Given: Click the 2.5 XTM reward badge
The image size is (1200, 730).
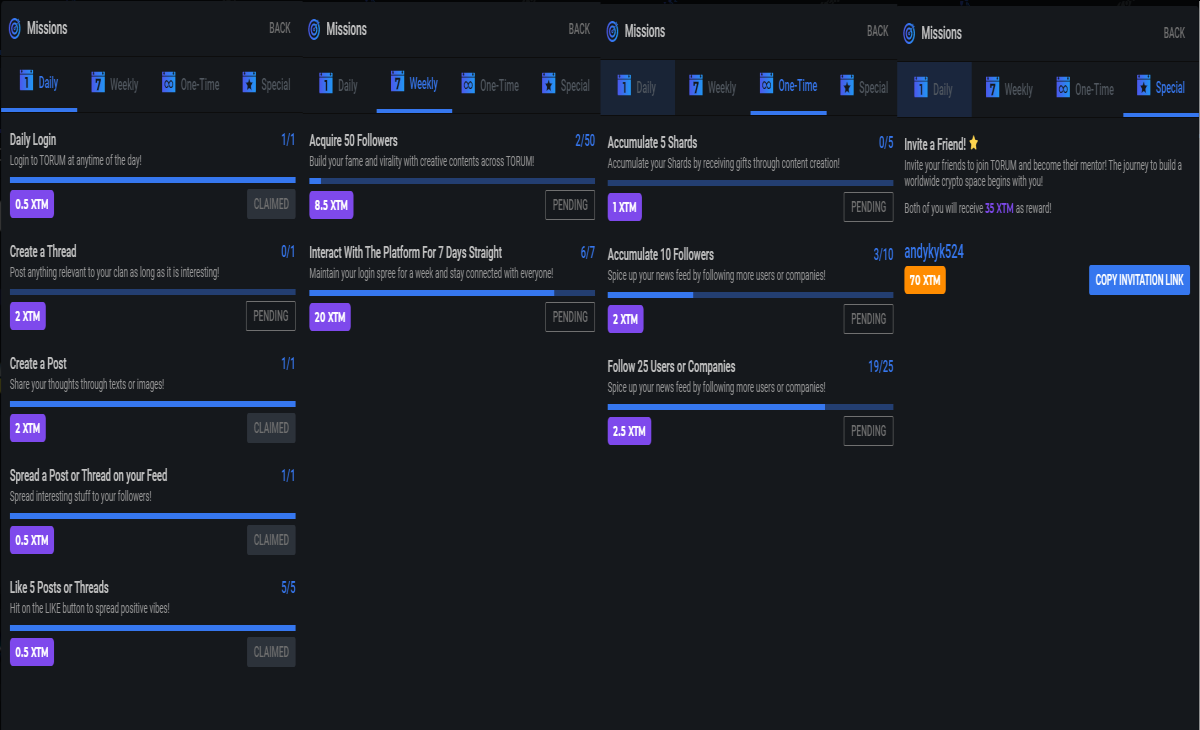Looking at the screenshot, I should pos(630,431).
